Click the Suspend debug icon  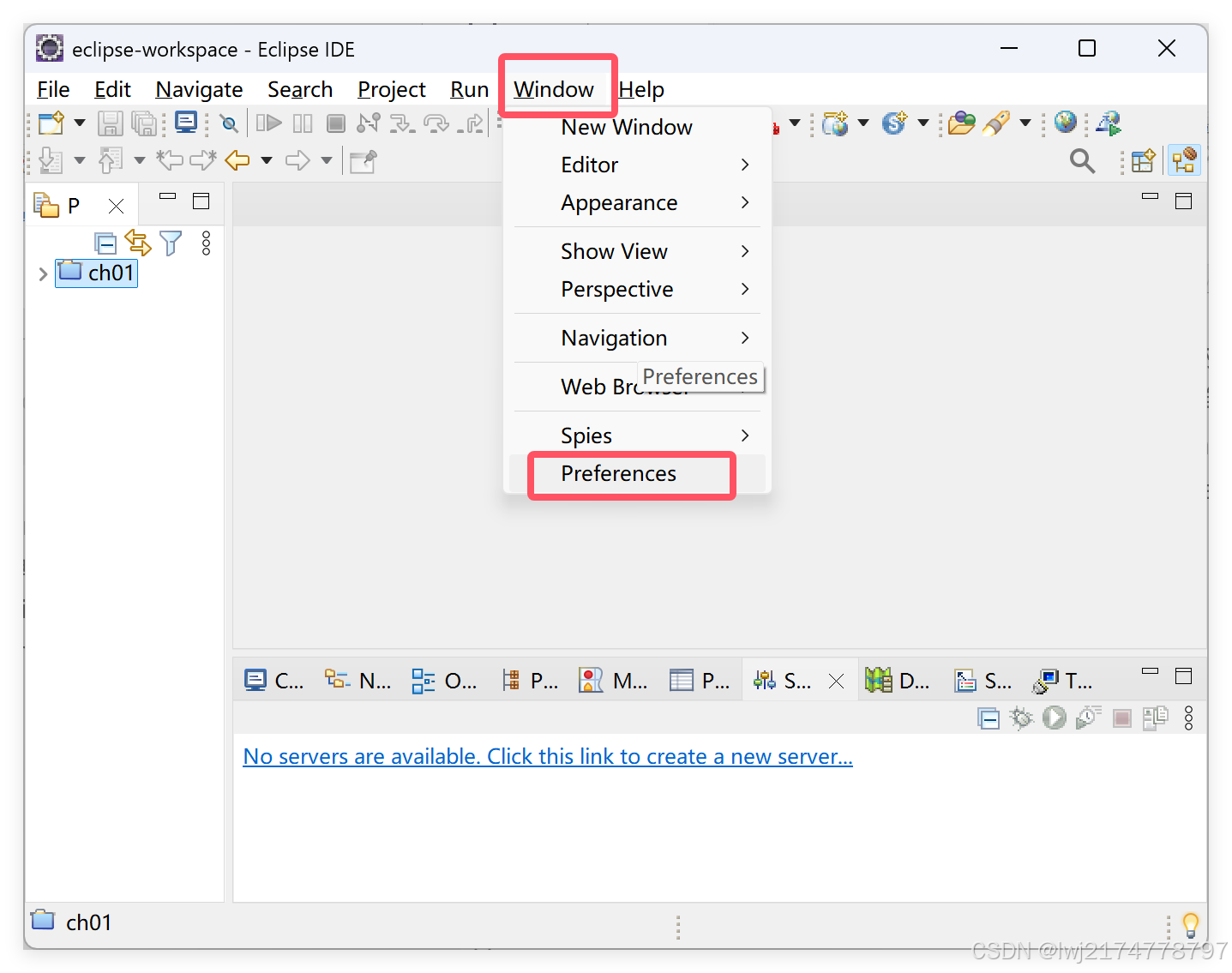click(x=303, y=123)
